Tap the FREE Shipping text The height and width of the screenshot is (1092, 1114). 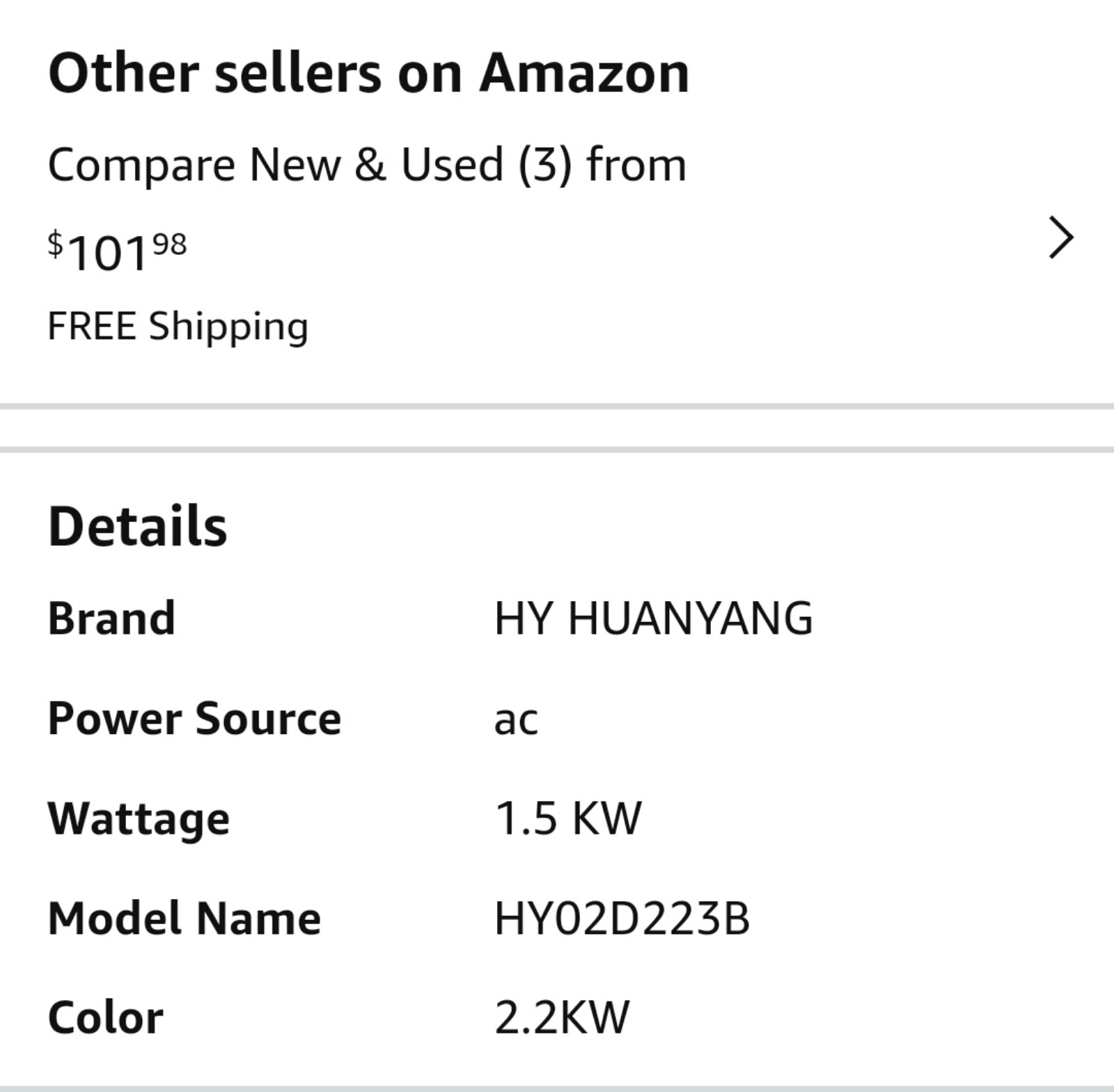pos(178,326)
